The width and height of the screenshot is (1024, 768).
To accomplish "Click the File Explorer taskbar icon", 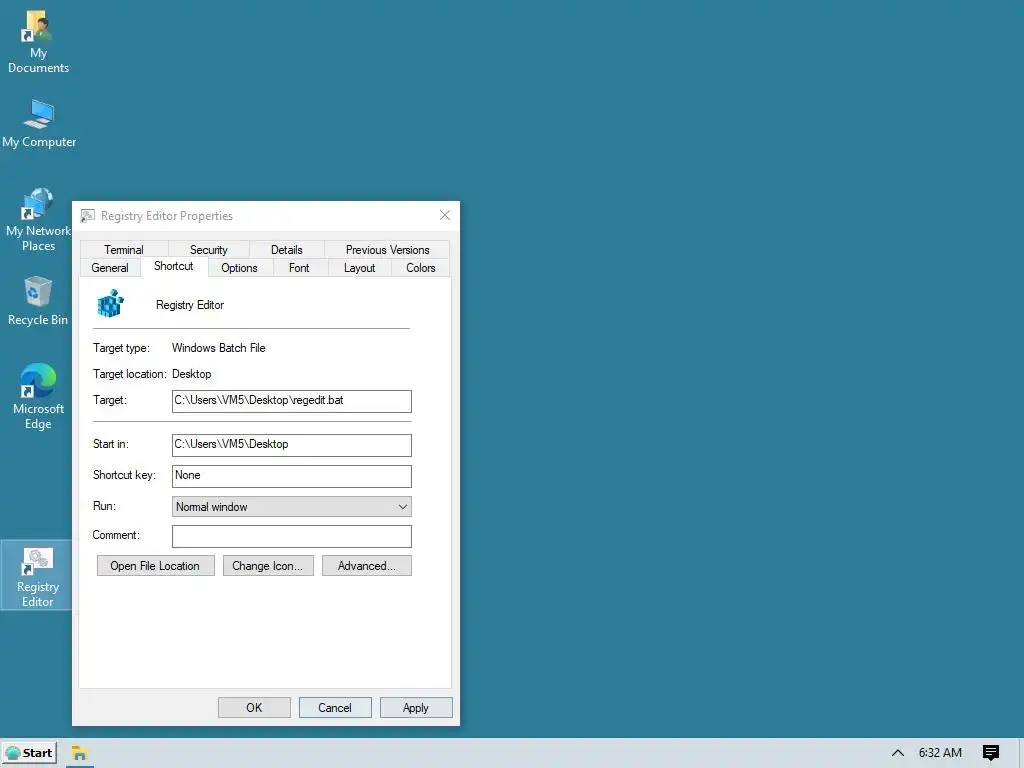I will tap(80, 753).
